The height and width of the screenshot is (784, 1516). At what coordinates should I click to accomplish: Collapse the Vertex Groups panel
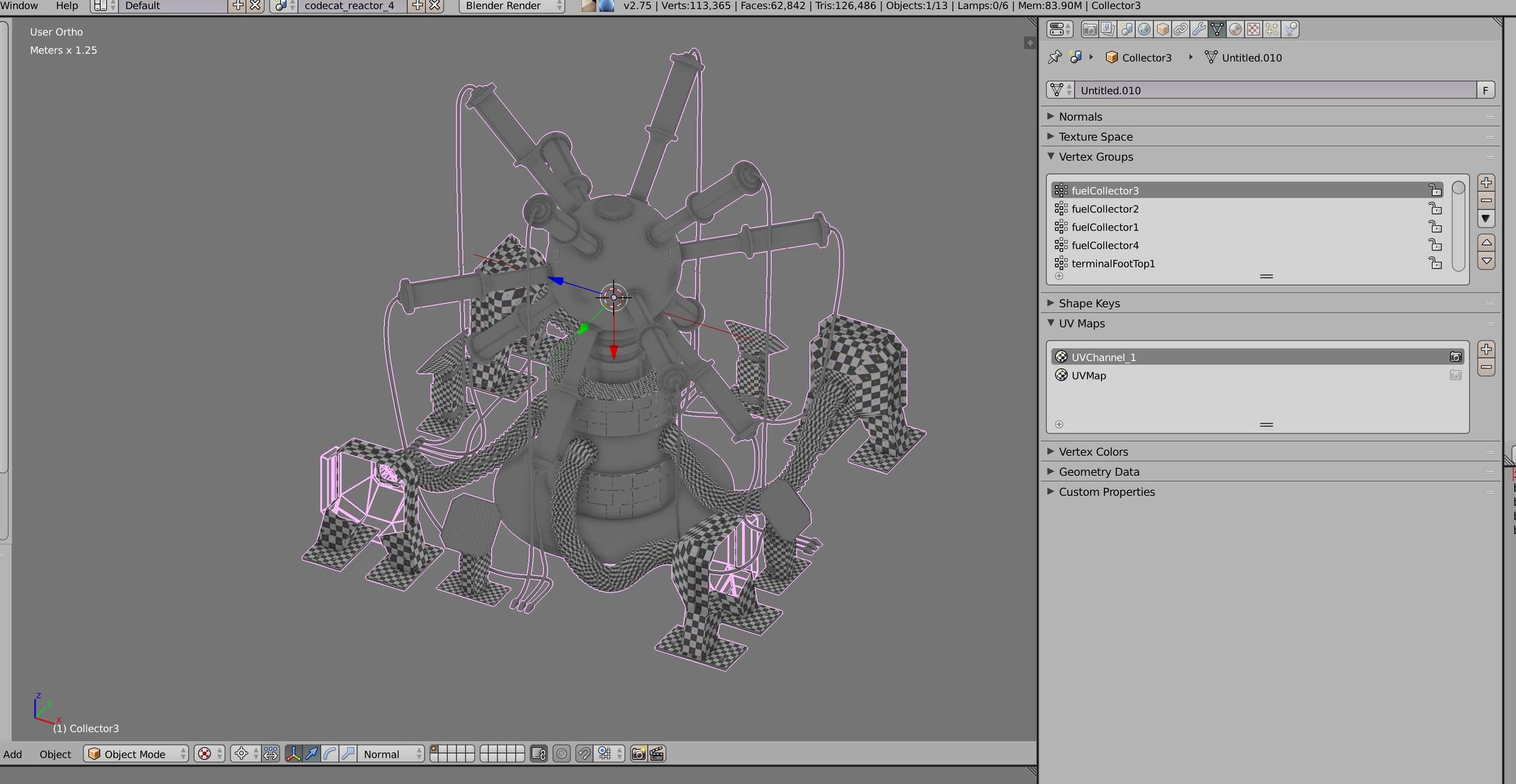(1051, 156)
